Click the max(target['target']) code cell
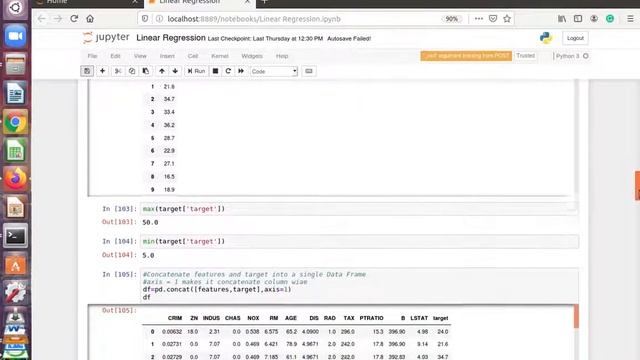Image resolution: width=640 pixels, height=360 pixels. point(359,209)
